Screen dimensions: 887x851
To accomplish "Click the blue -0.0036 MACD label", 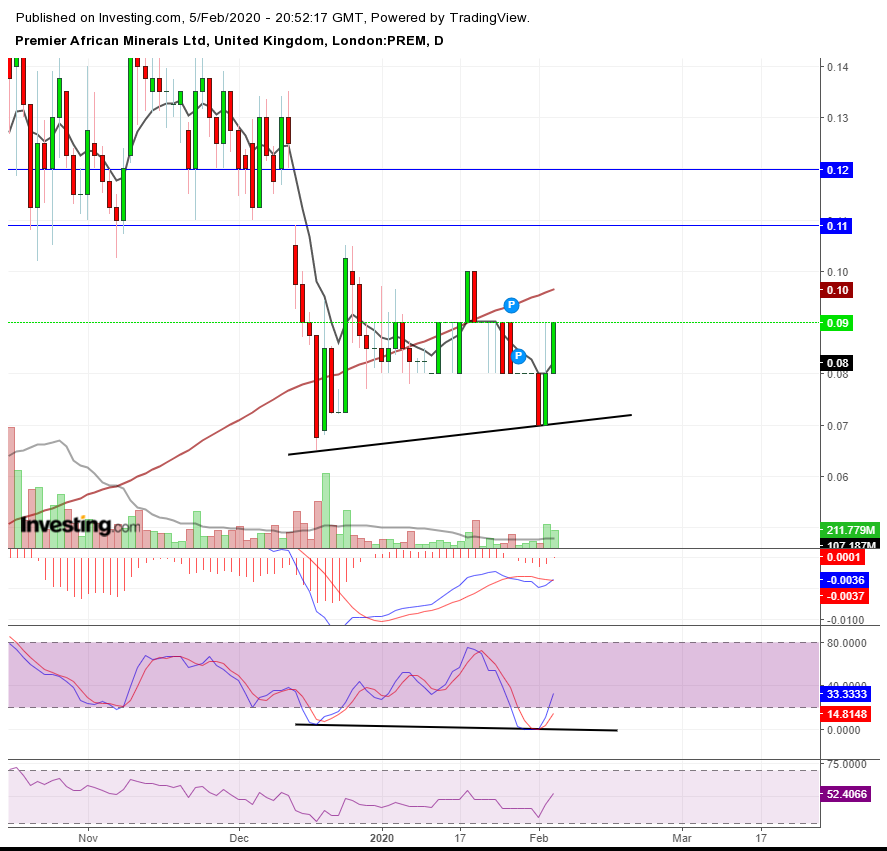I will [845, 579].
